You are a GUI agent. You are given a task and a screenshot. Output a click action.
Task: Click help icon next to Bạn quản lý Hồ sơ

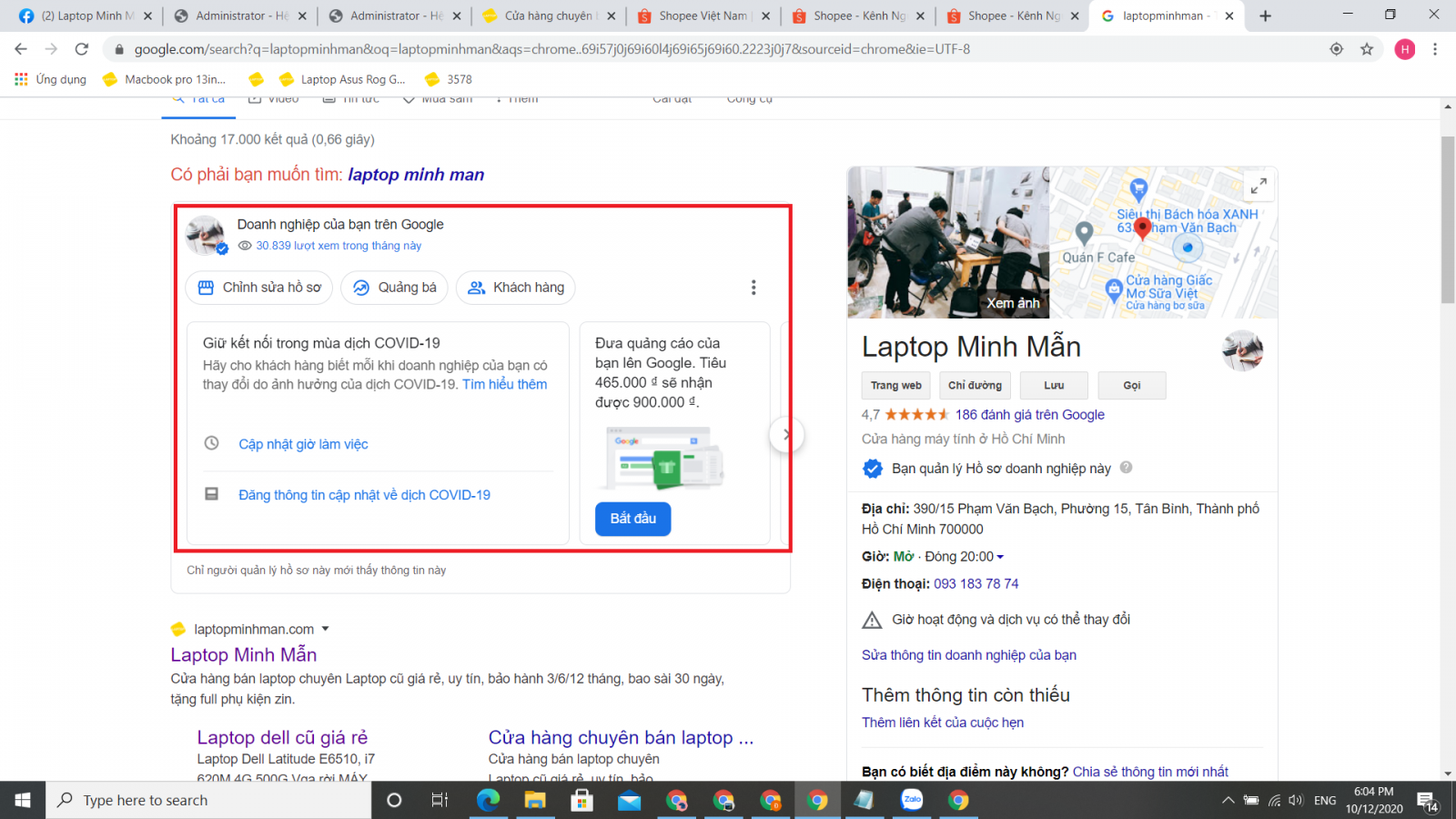coord(1127,468)
